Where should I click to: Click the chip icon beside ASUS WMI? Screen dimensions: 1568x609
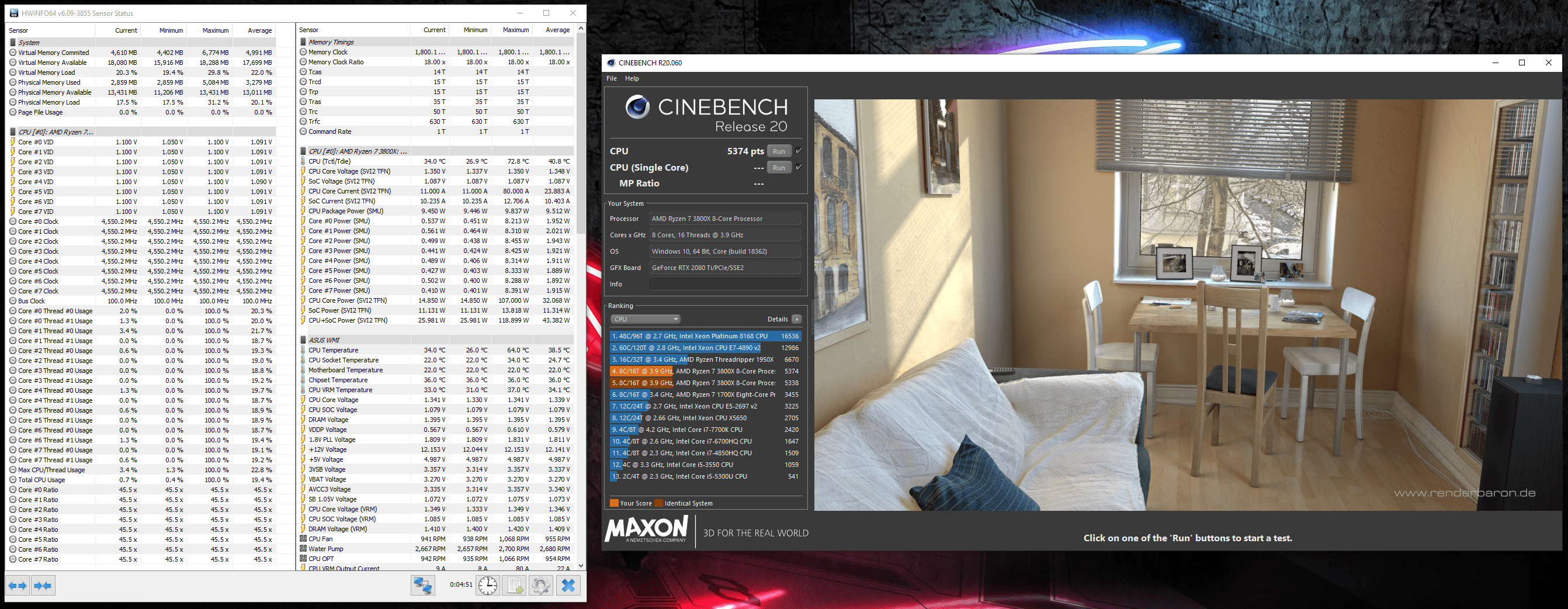303,340
